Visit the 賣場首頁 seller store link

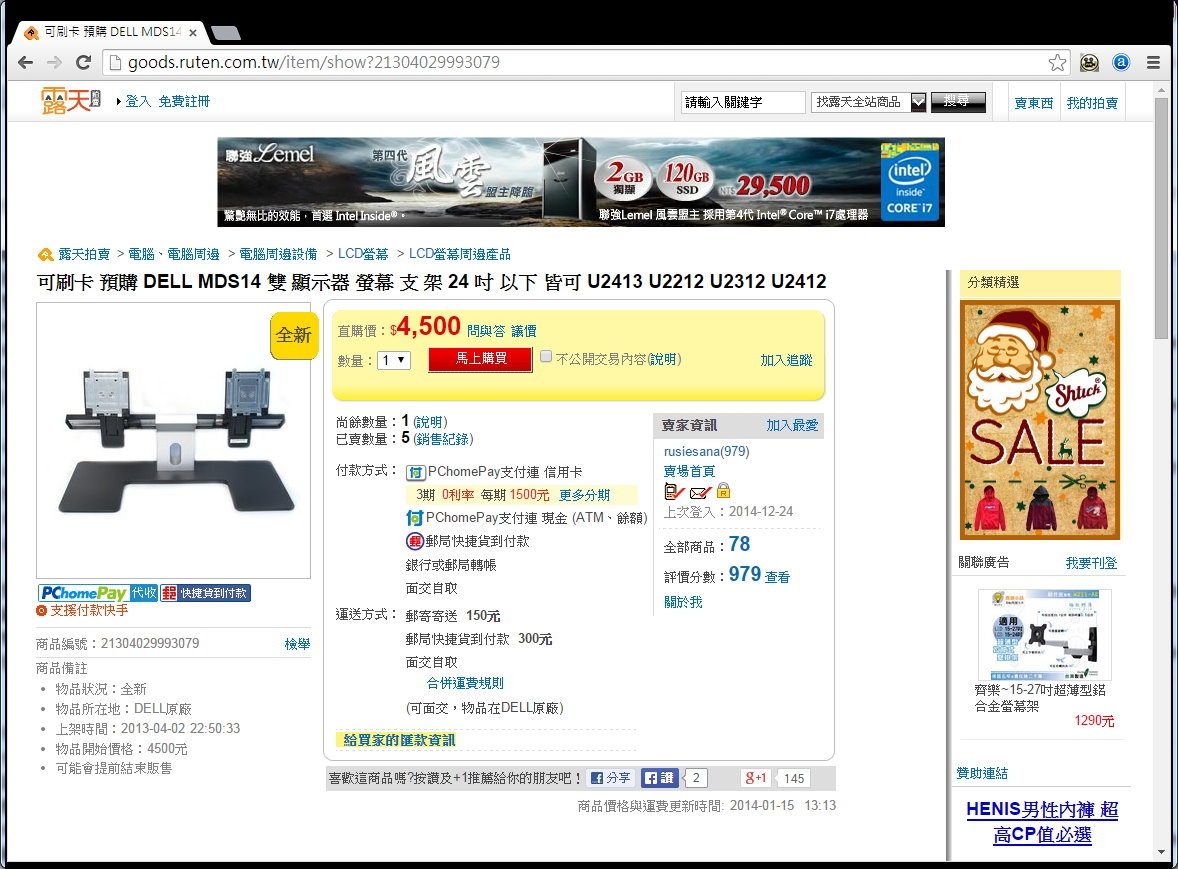pyautogui.click(x=690, y=471)
